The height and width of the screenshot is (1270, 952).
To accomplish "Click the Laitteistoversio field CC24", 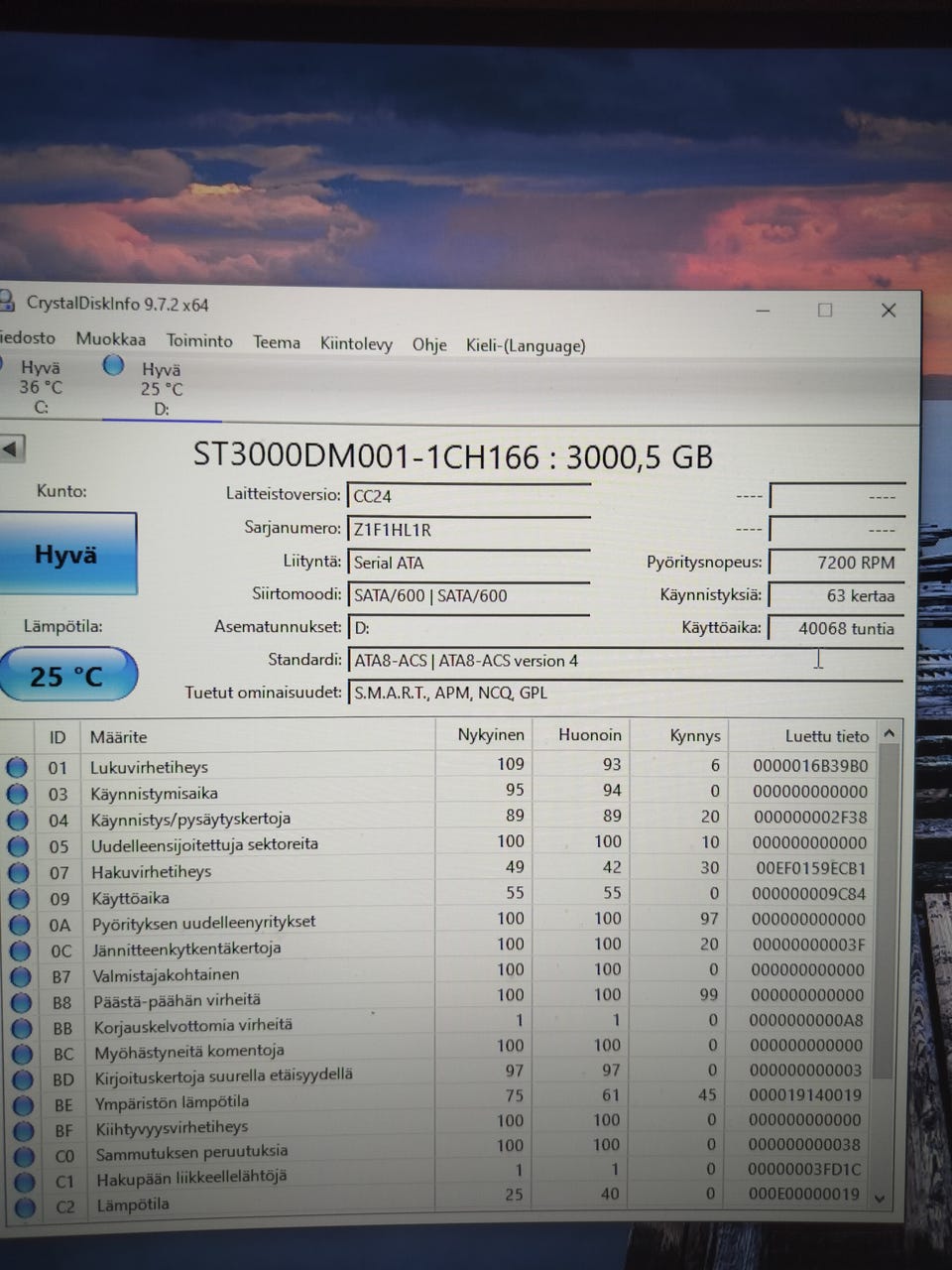I will click(469, 496).
